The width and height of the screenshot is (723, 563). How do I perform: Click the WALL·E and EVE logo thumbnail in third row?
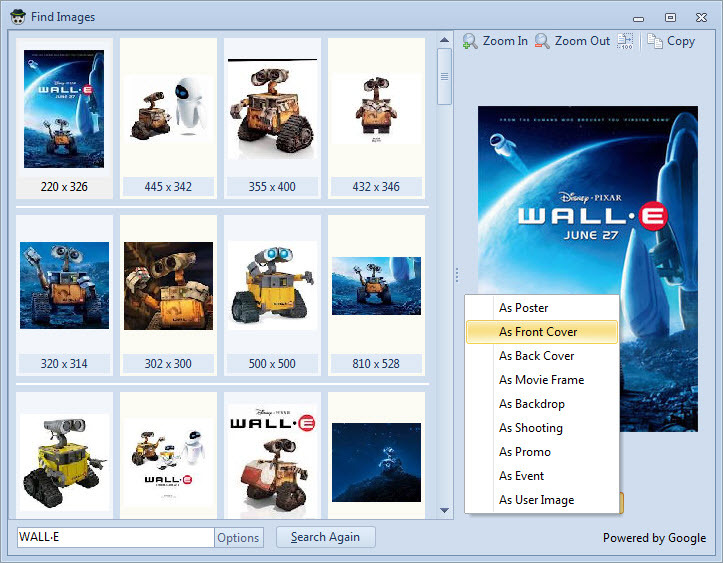point(168,456)
